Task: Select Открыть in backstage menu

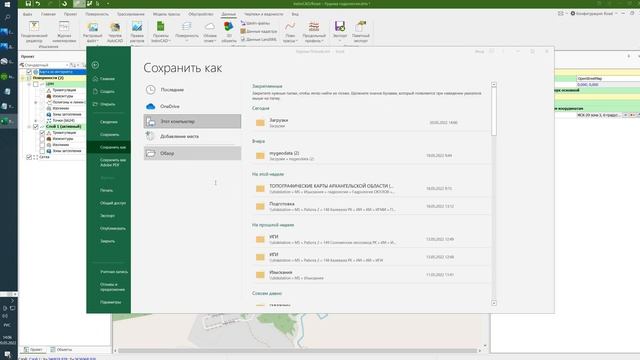Action: [x=109, y=104]
